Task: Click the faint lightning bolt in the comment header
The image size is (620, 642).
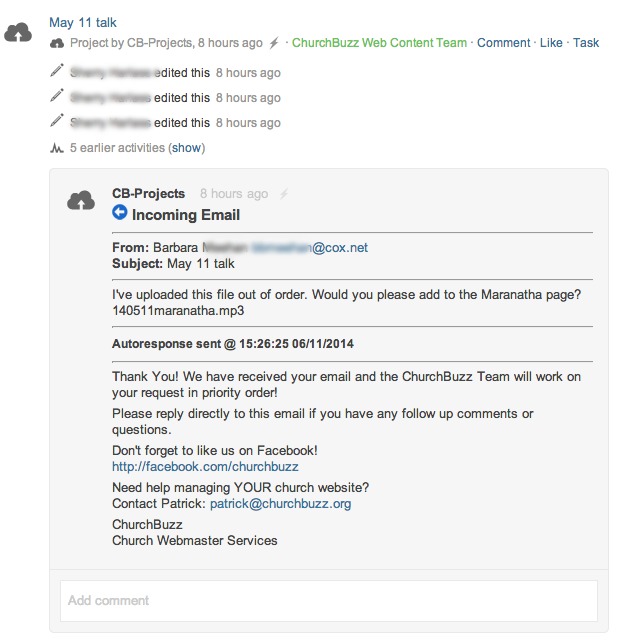Action: [x=284, y=194]
